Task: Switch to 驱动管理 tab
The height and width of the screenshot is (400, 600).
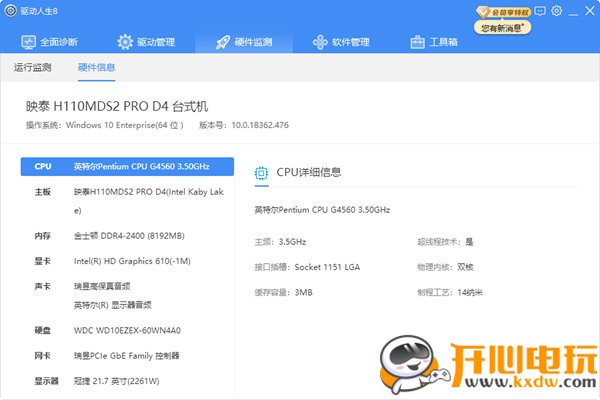Action: click(146, 42)
